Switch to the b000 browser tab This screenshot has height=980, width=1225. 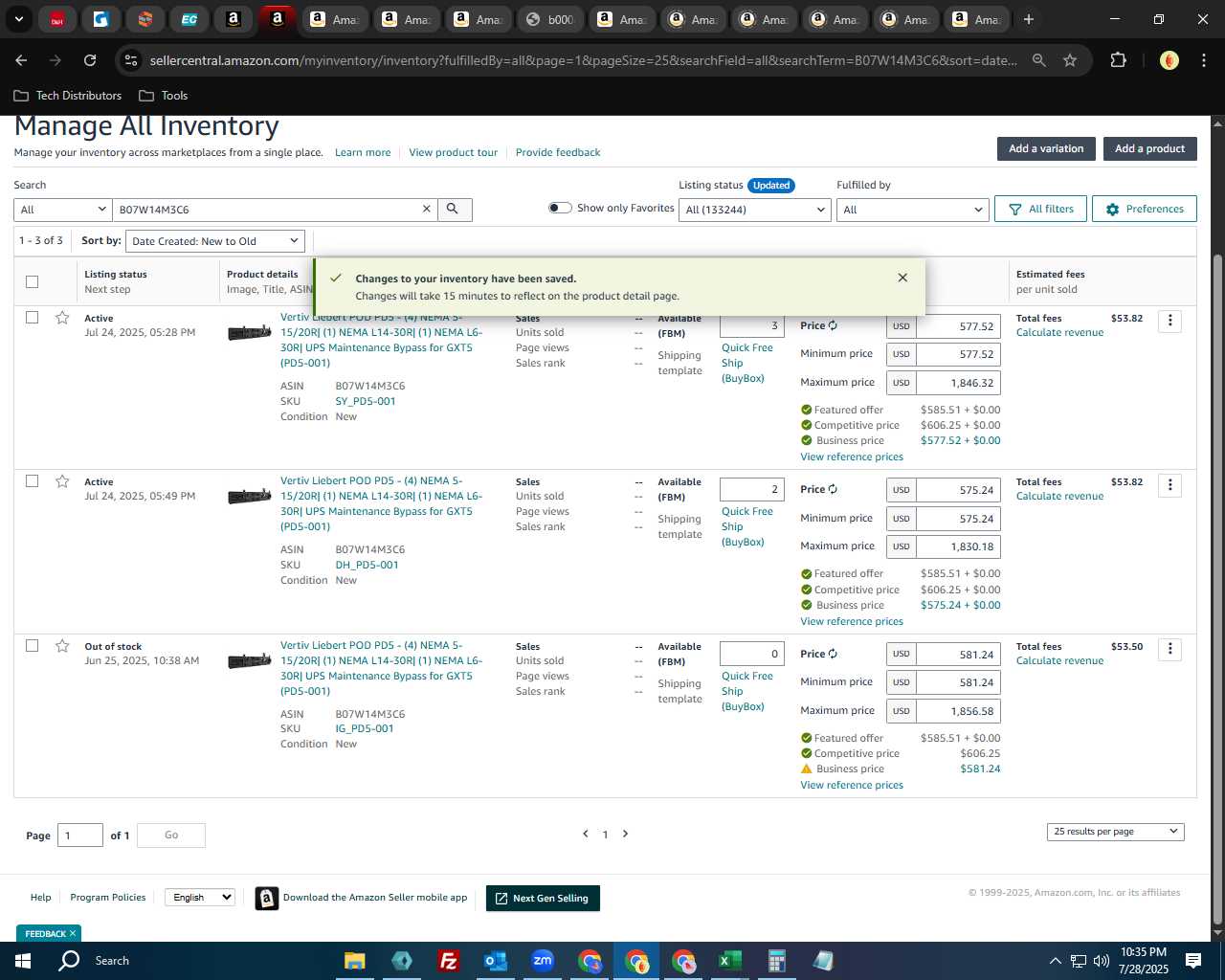pyautogui.click(x=550, y=19)
